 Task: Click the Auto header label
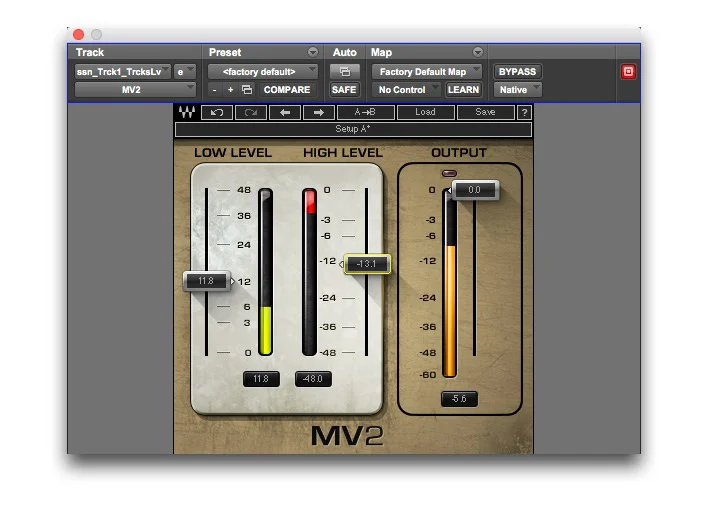344,52
